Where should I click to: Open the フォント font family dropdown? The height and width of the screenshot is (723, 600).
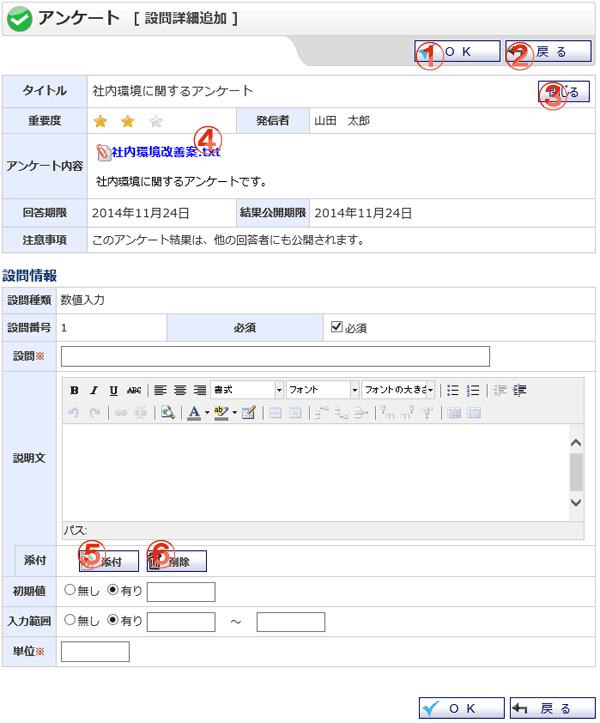point(323,390)
